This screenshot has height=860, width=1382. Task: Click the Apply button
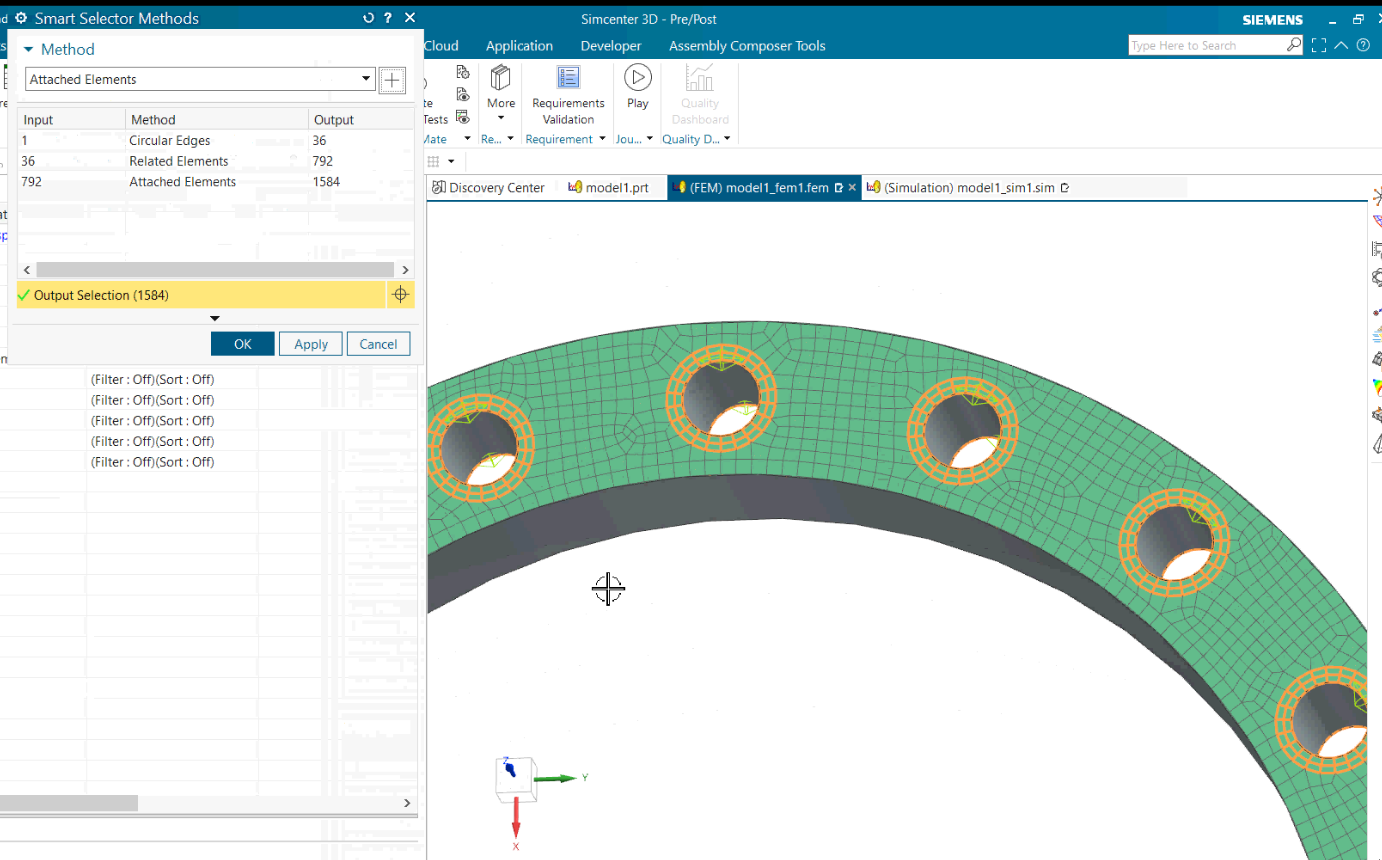pyautogui.click(x=311, y=344)
